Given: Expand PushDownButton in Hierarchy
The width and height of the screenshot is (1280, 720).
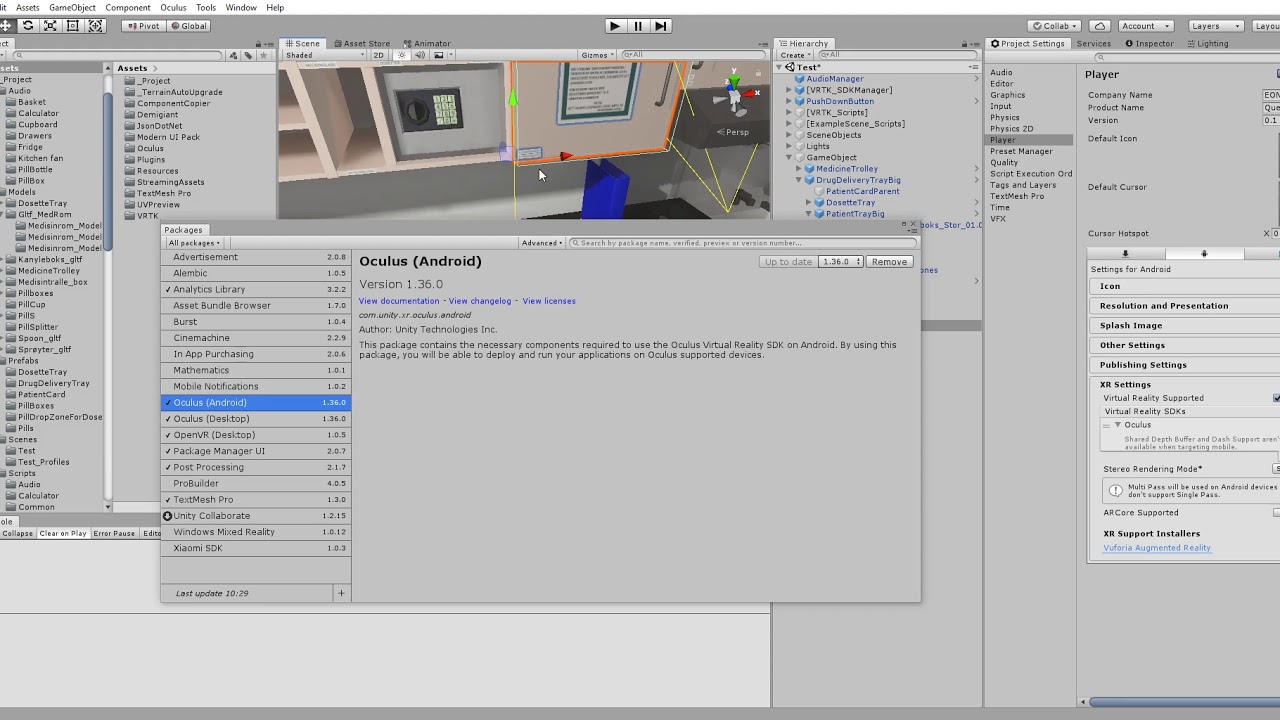Looking at the screenshot, I should tap(789, 101).
